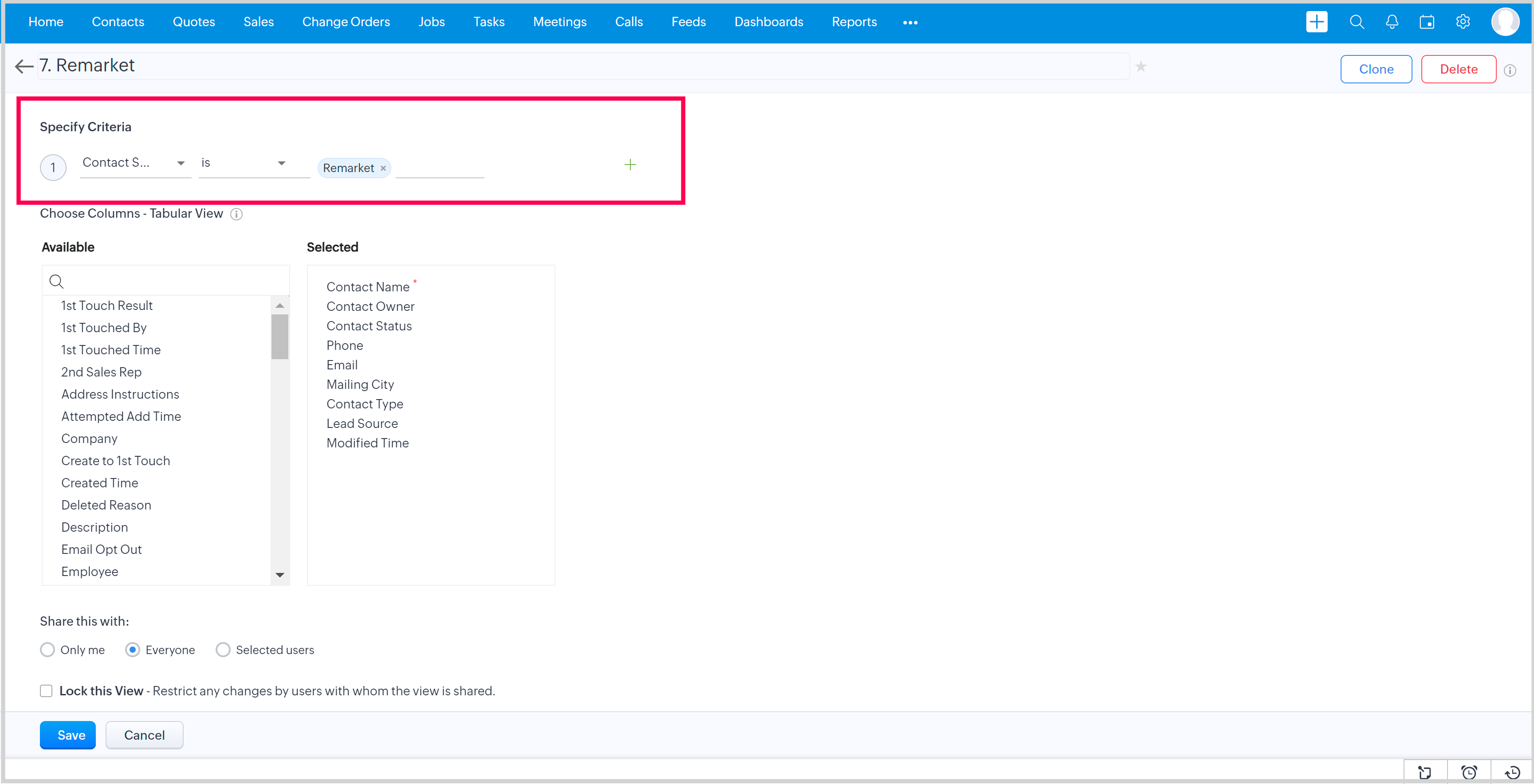Click the Save button
The image size is (1534, 784).
pos(68,735)
